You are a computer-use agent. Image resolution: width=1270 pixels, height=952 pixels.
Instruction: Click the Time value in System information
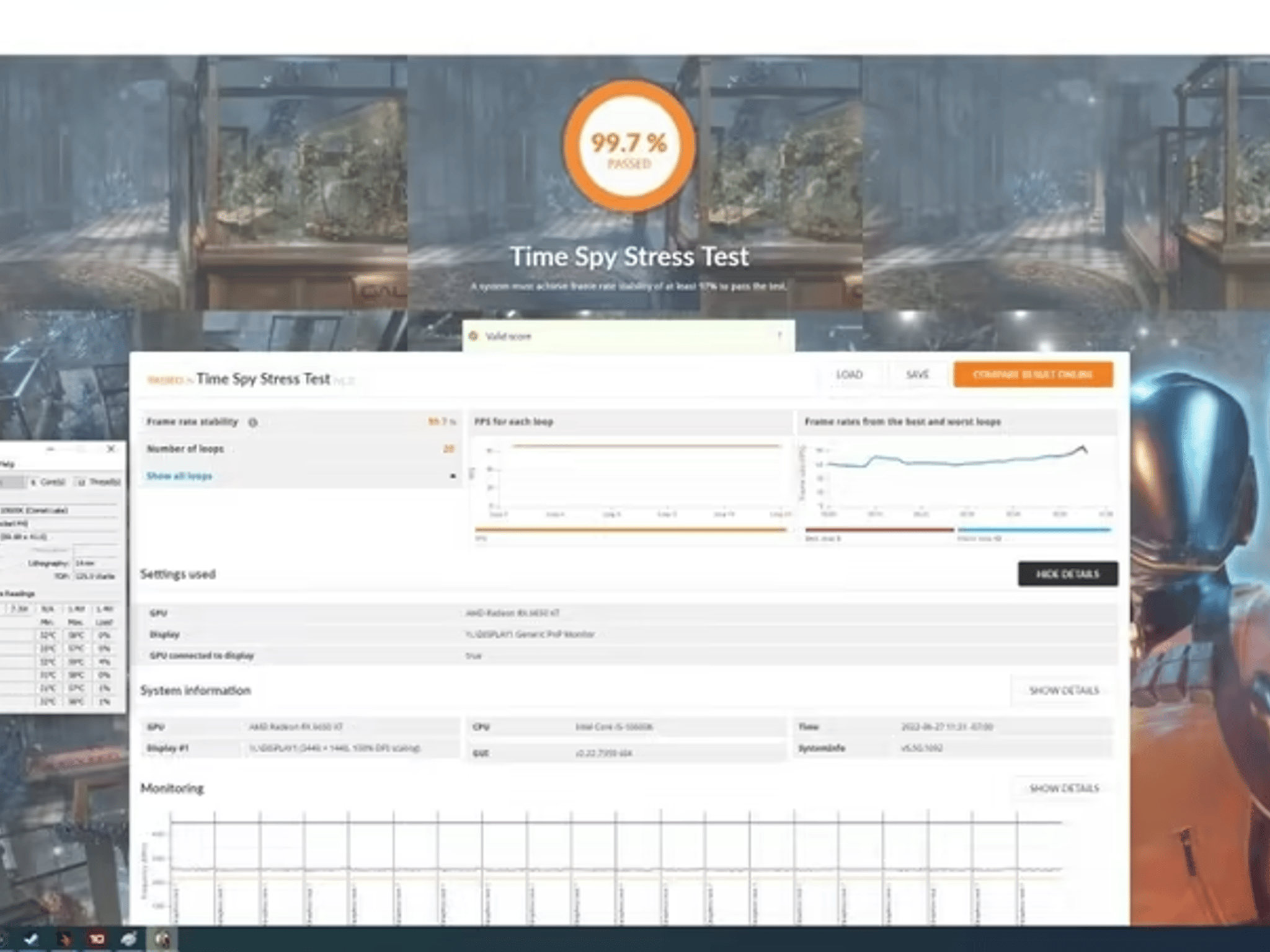(x=947, y=727)
